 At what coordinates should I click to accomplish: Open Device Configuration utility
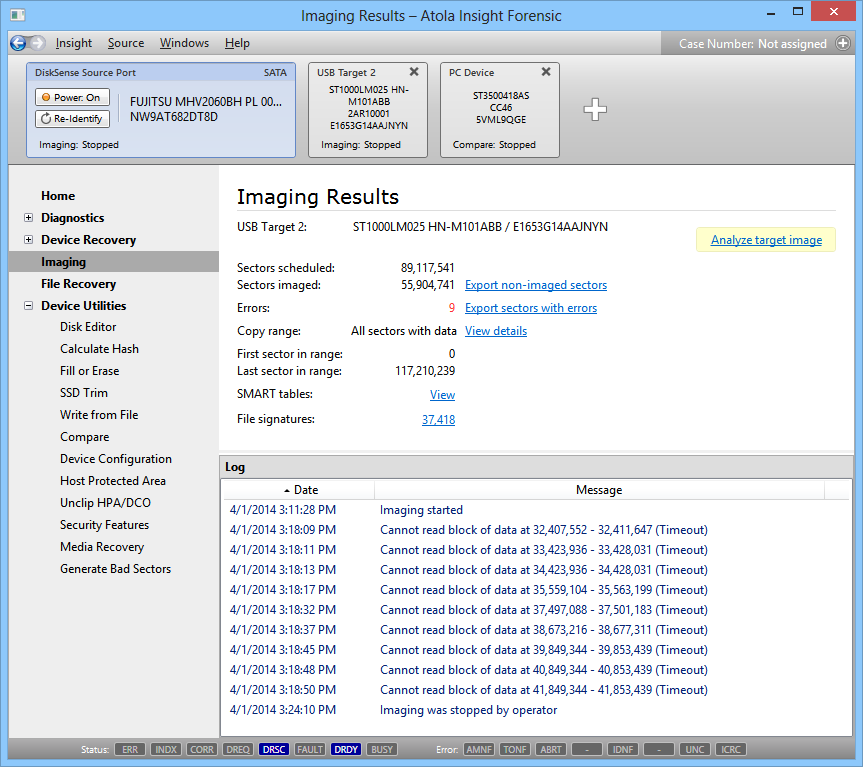tap(116, 459)
